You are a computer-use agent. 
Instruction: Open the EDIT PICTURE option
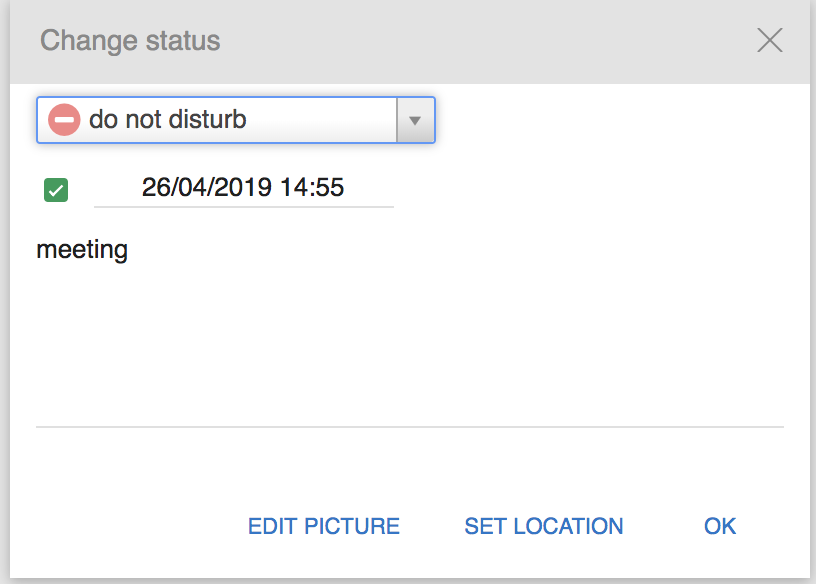324,526
